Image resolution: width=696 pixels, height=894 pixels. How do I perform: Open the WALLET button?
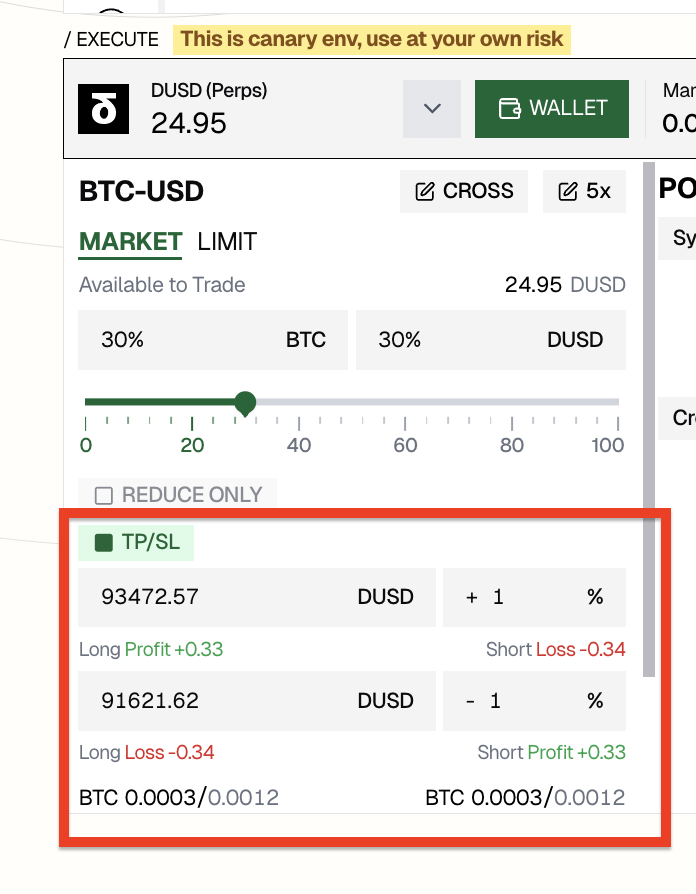(x=552, y=109)
